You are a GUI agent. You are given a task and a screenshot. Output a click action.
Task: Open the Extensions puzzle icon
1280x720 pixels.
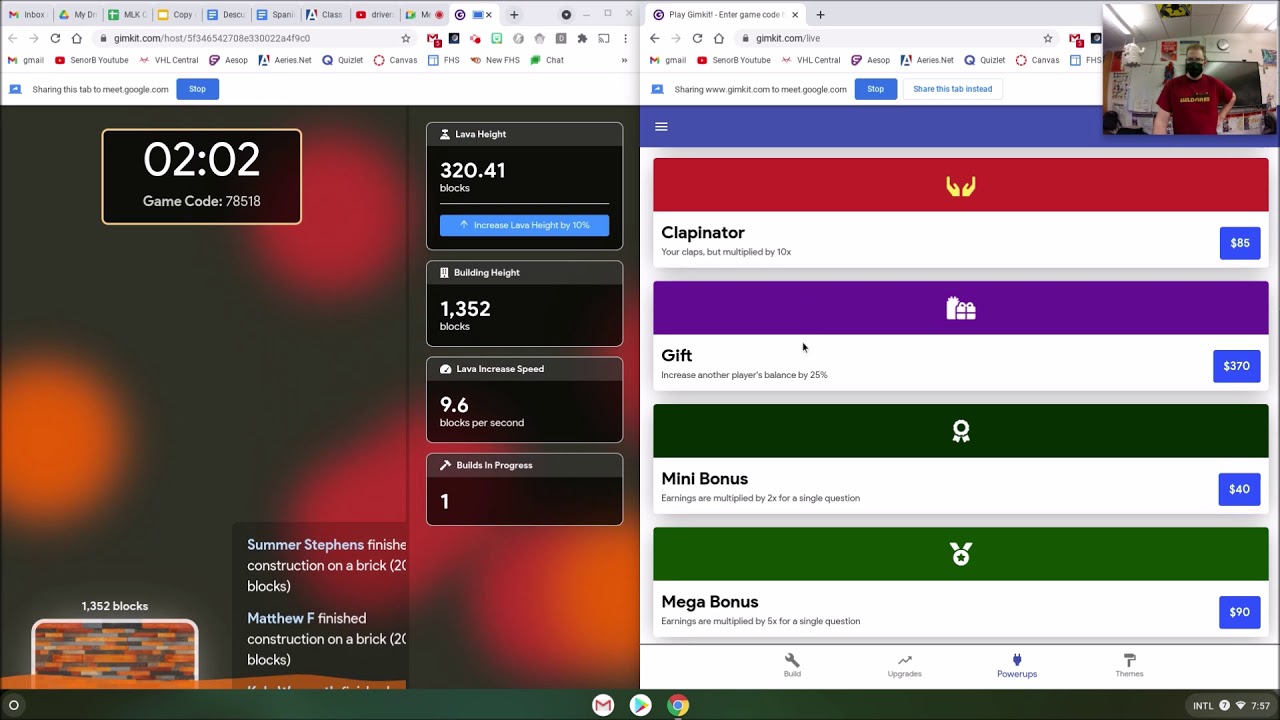point(582,38)
